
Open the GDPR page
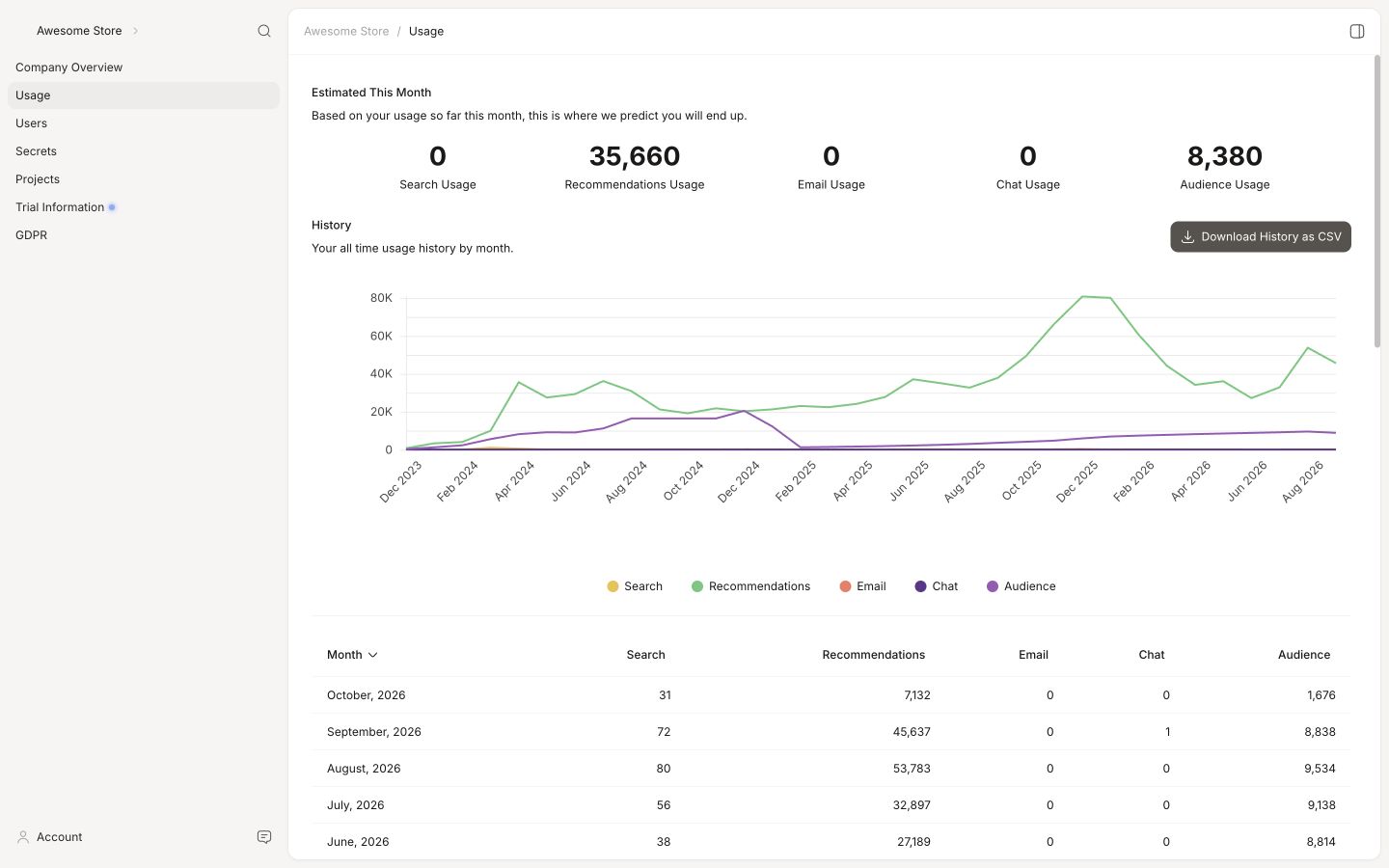pos(144,235)
